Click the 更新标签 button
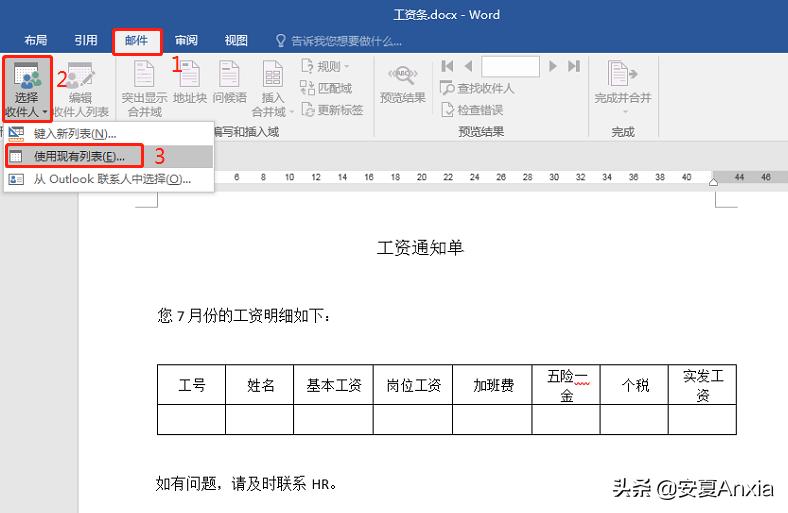 pos(332,110)
